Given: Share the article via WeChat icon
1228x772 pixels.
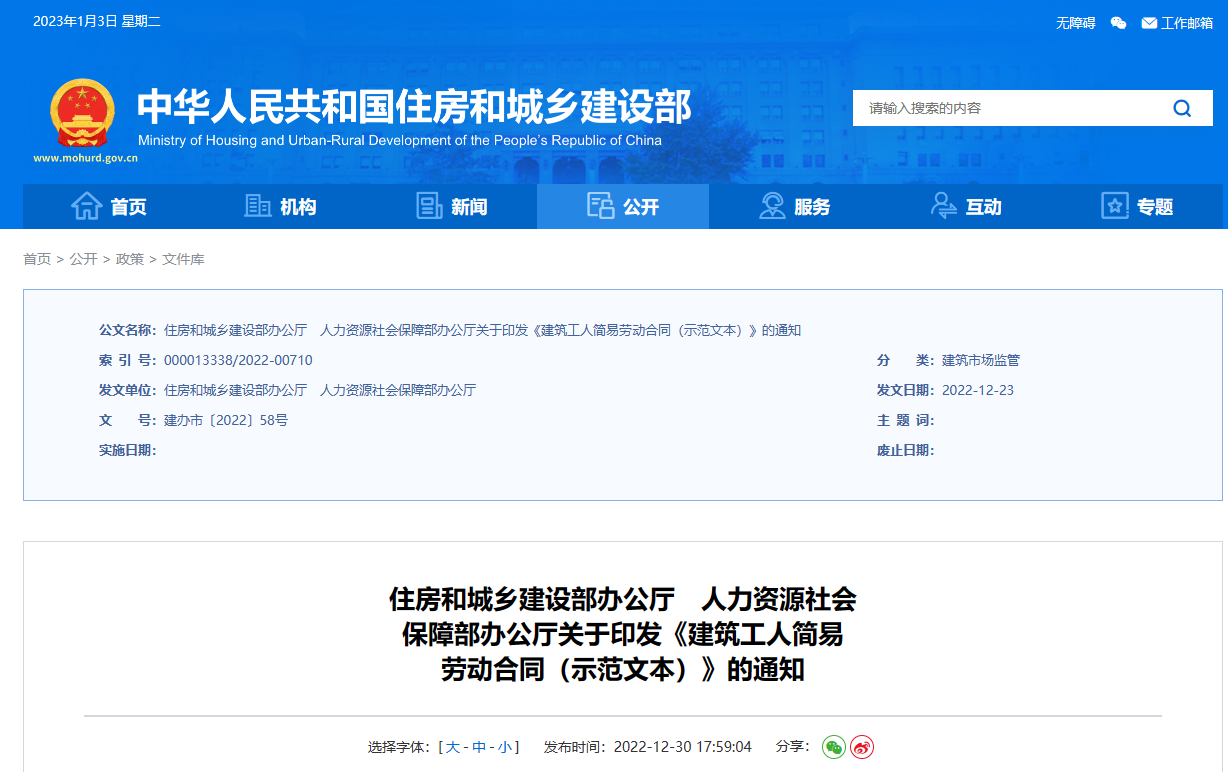Looking at the screenshot, I should [x=833, y=747].
